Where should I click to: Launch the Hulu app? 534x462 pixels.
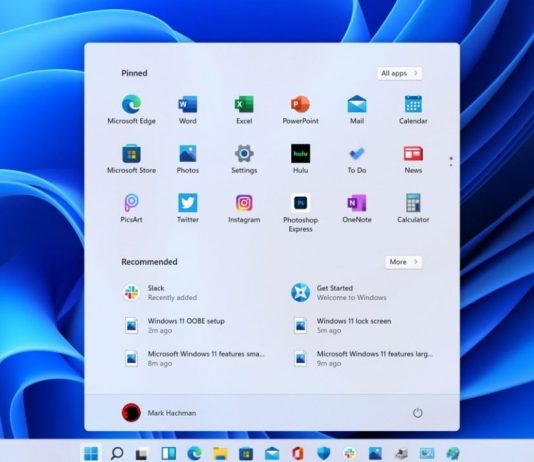coord(300,159)
